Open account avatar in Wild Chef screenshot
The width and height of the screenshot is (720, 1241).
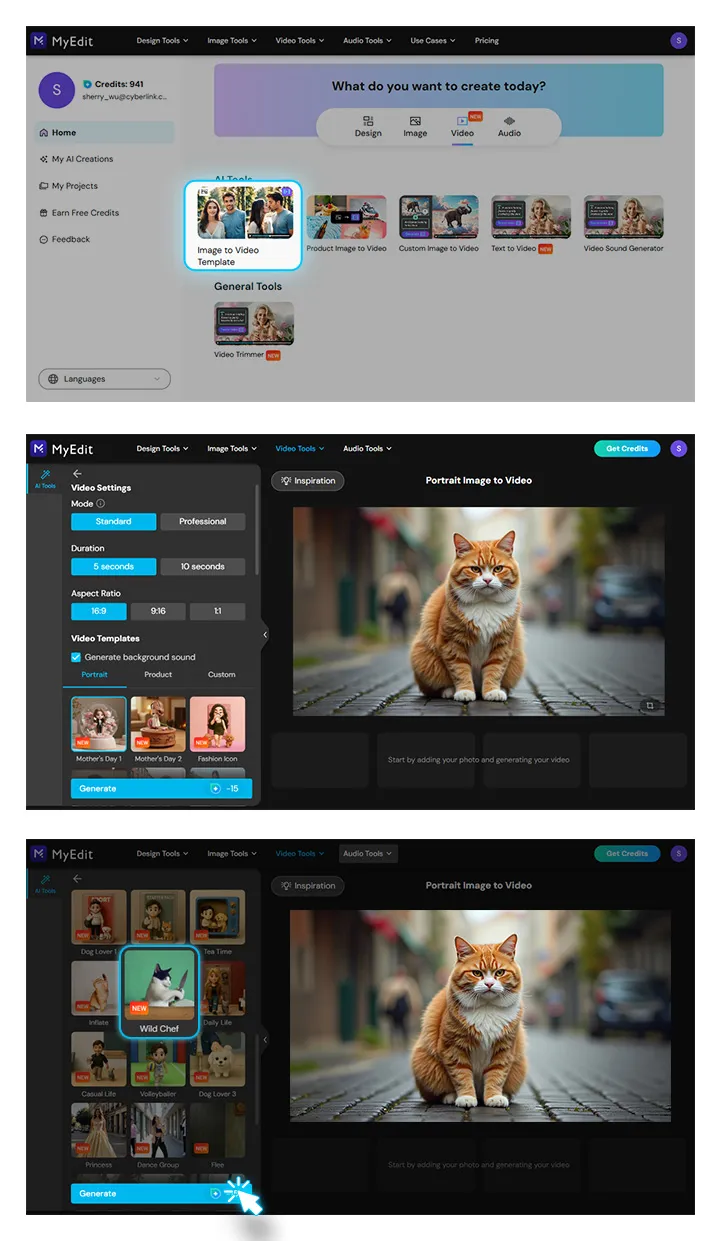pos(679,854)
